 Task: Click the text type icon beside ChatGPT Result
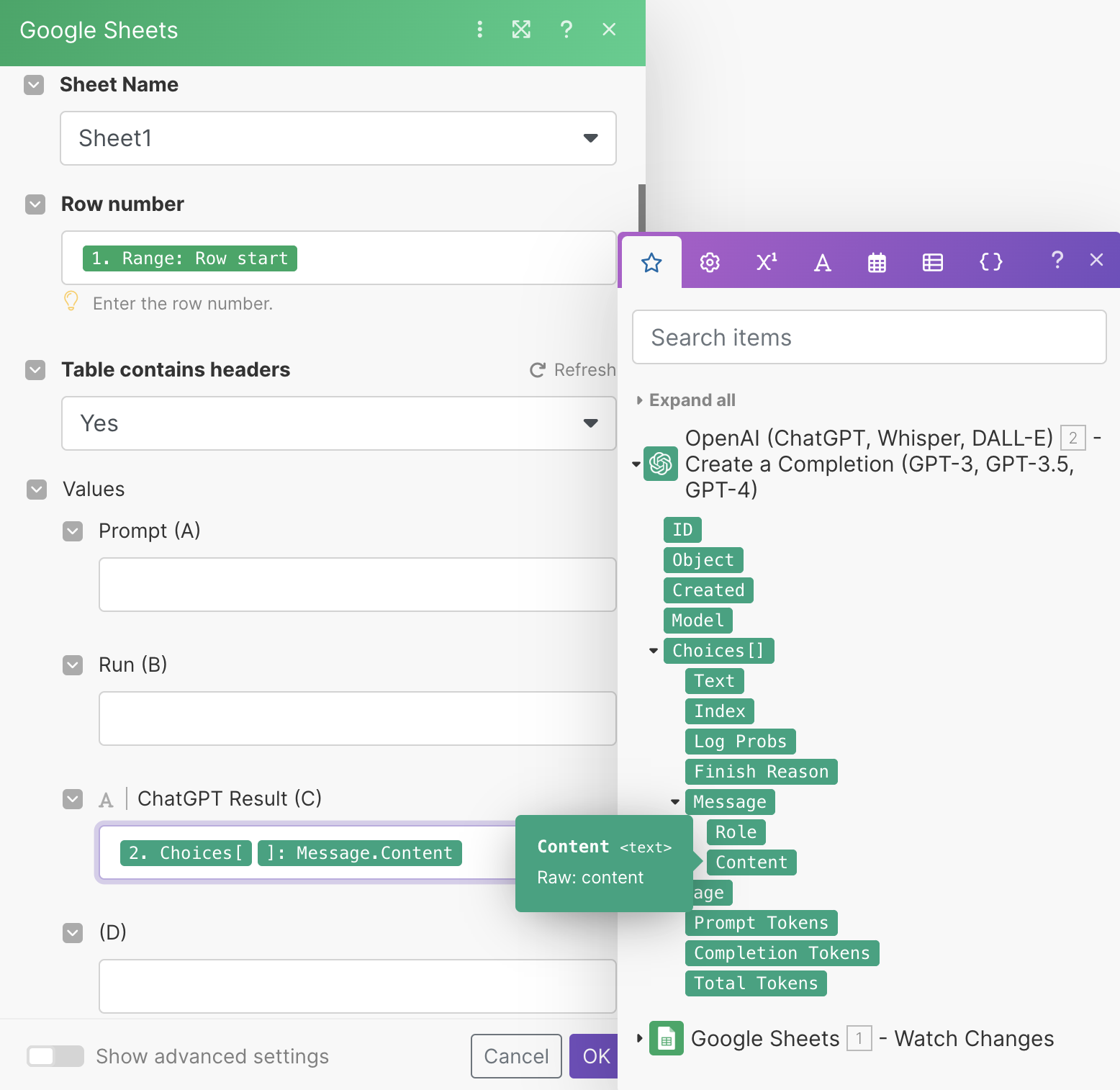(106, 799)
